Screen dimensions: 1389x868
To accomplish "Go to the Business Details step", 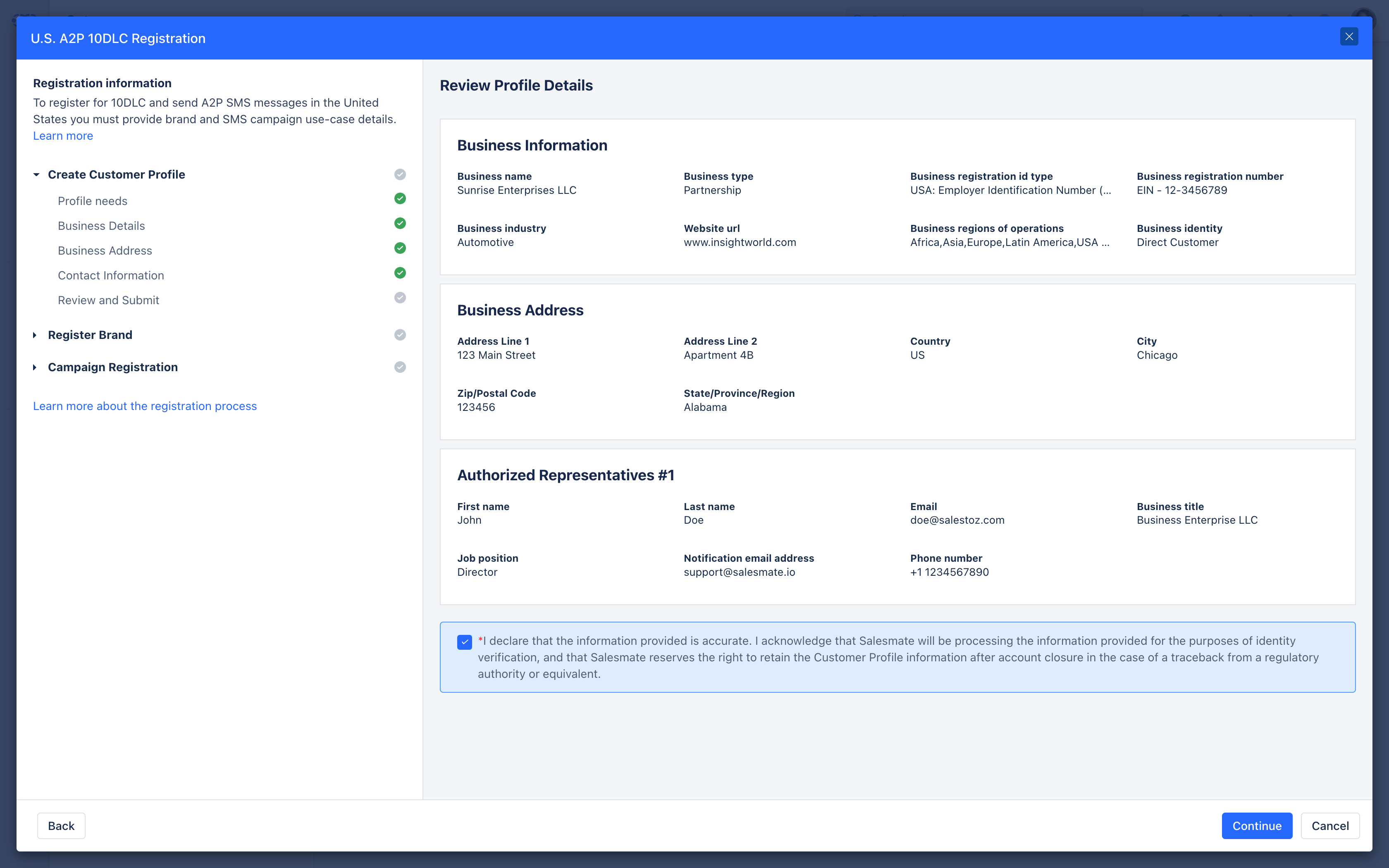I will coord(101,226).
